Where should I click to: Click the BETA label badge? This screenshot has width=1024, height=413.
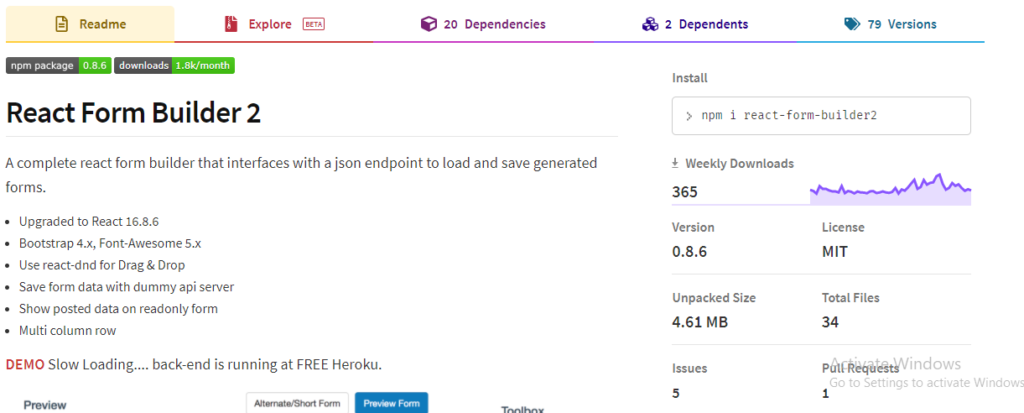tap(313, 24)
